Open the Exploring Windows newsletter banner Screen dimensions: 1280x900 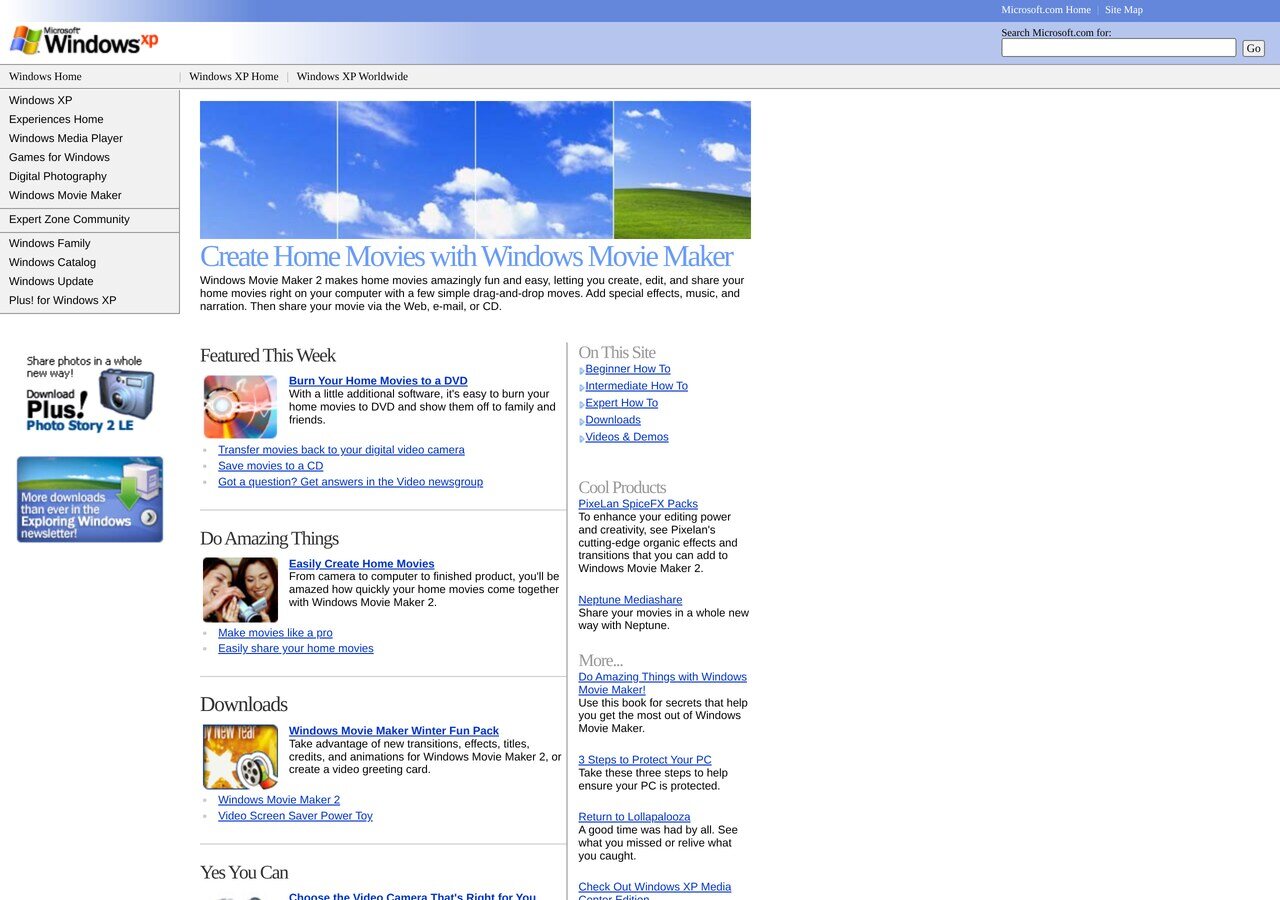click(x=90, y=500)
